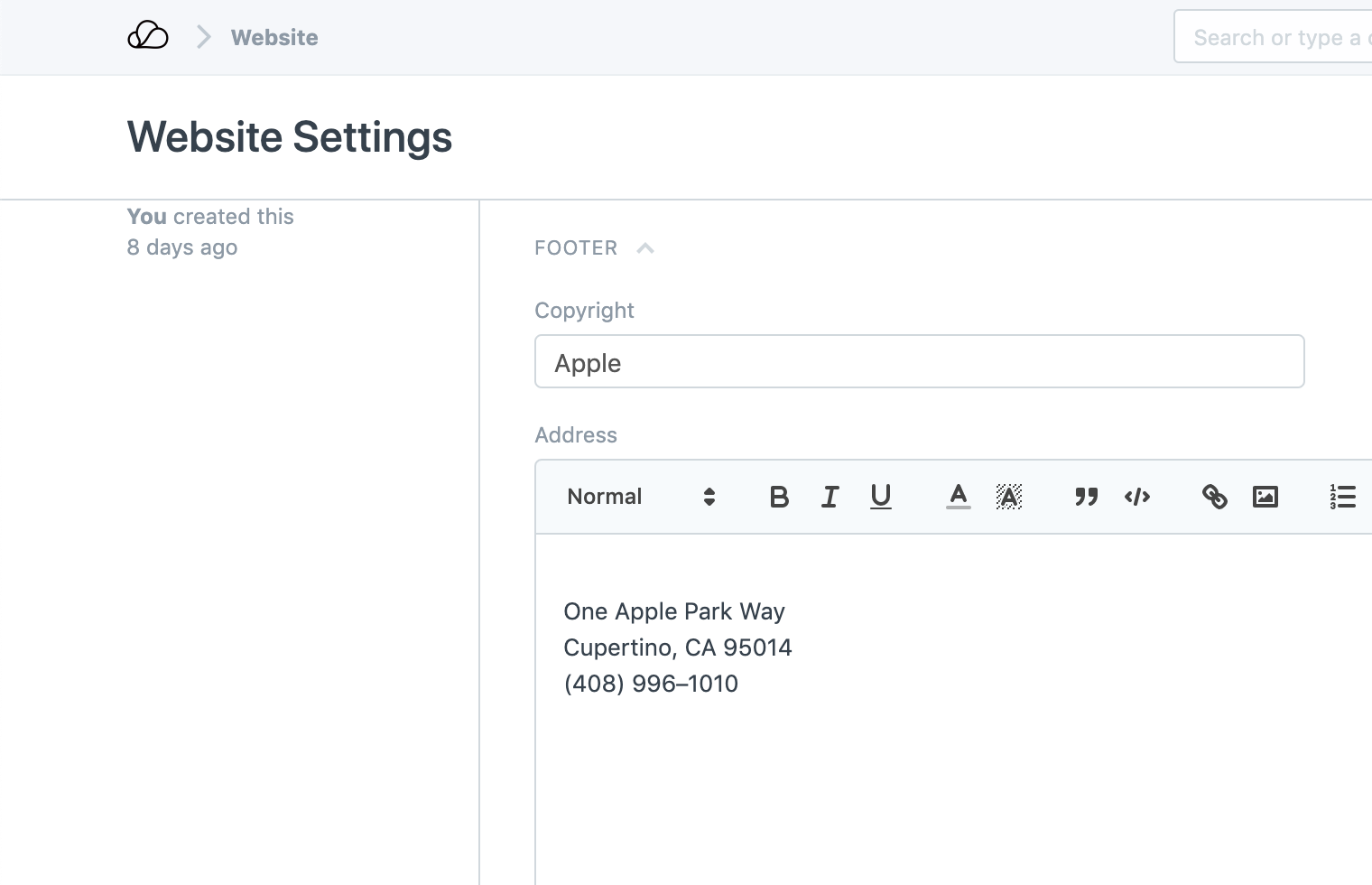
Task: Toggle italic formatting in Address editor
Action: tap(830, 497)
